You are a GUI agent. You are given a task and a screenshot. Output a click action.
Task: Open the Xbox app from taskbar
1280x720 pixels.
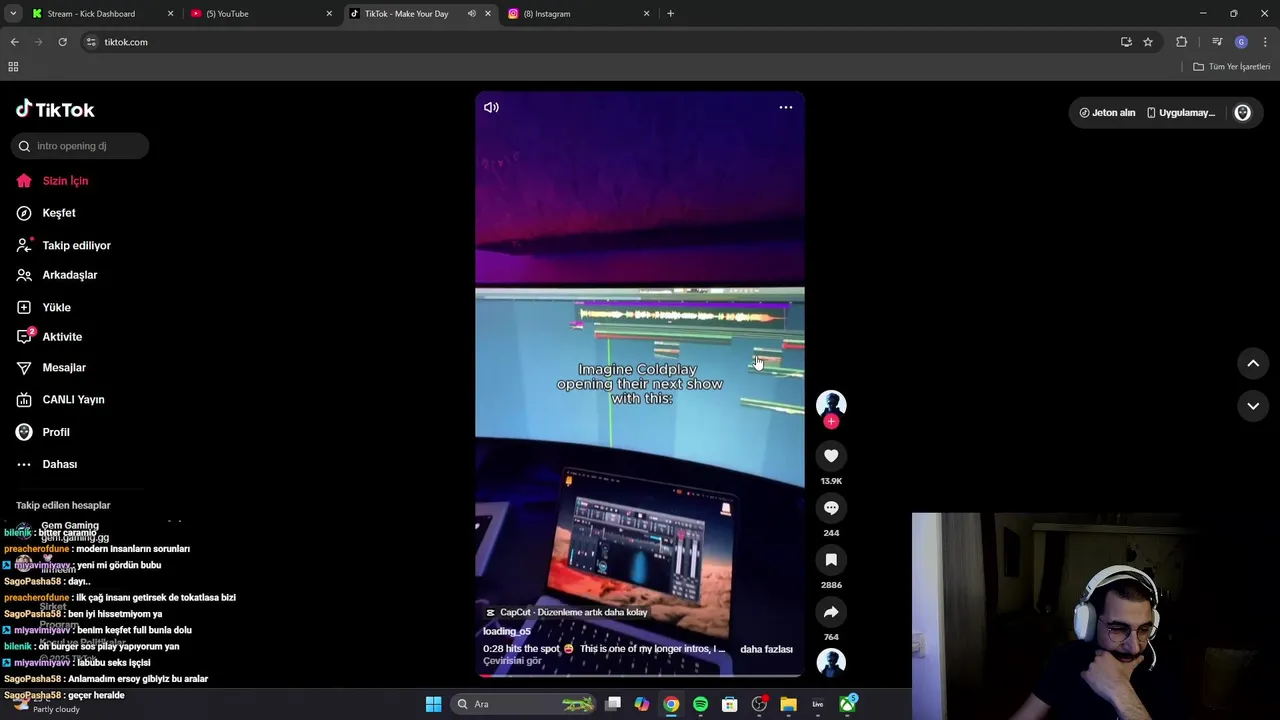pos(848,704)
